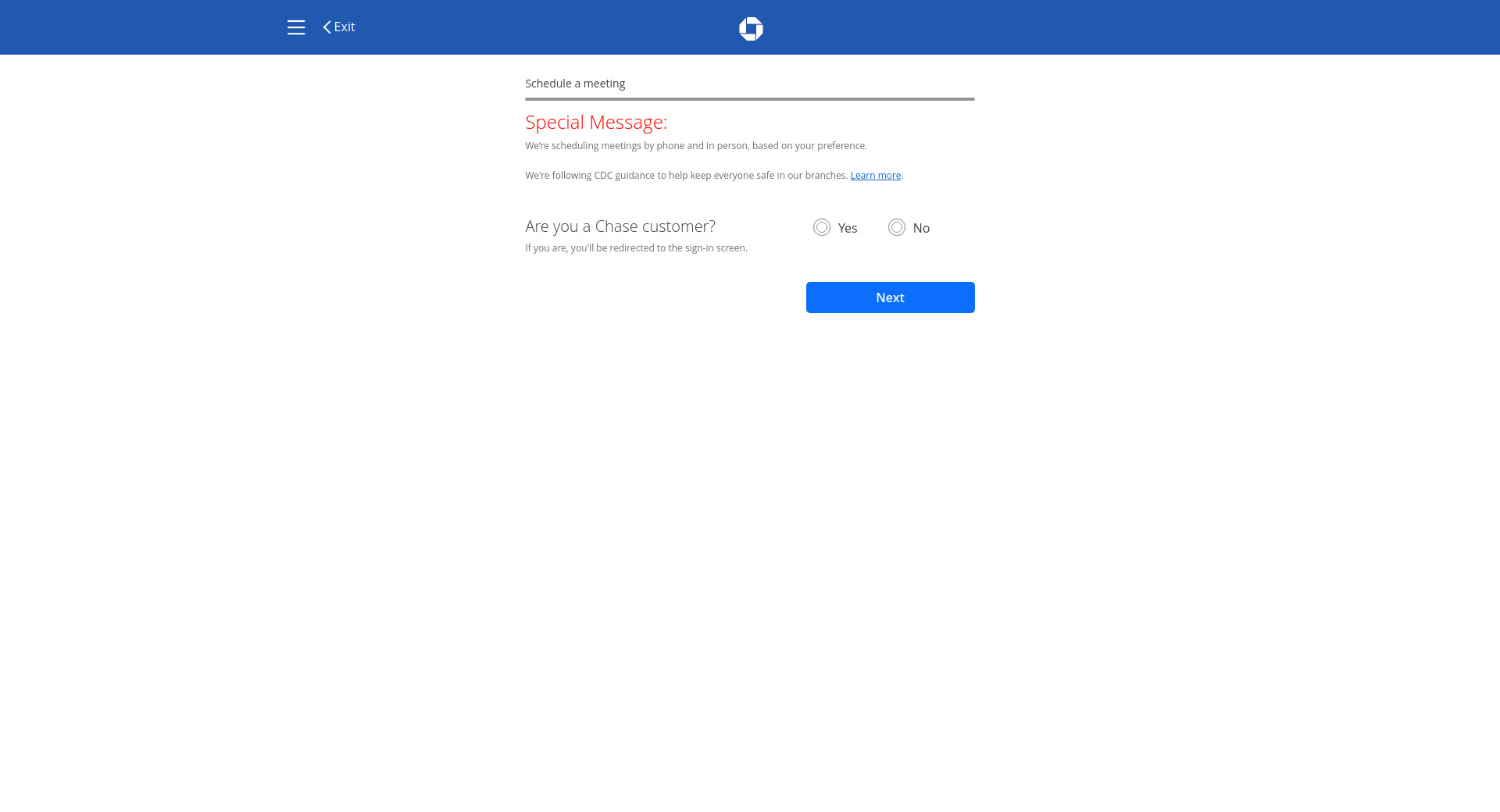Click the "Are you a Chase customer?" question

620,226
